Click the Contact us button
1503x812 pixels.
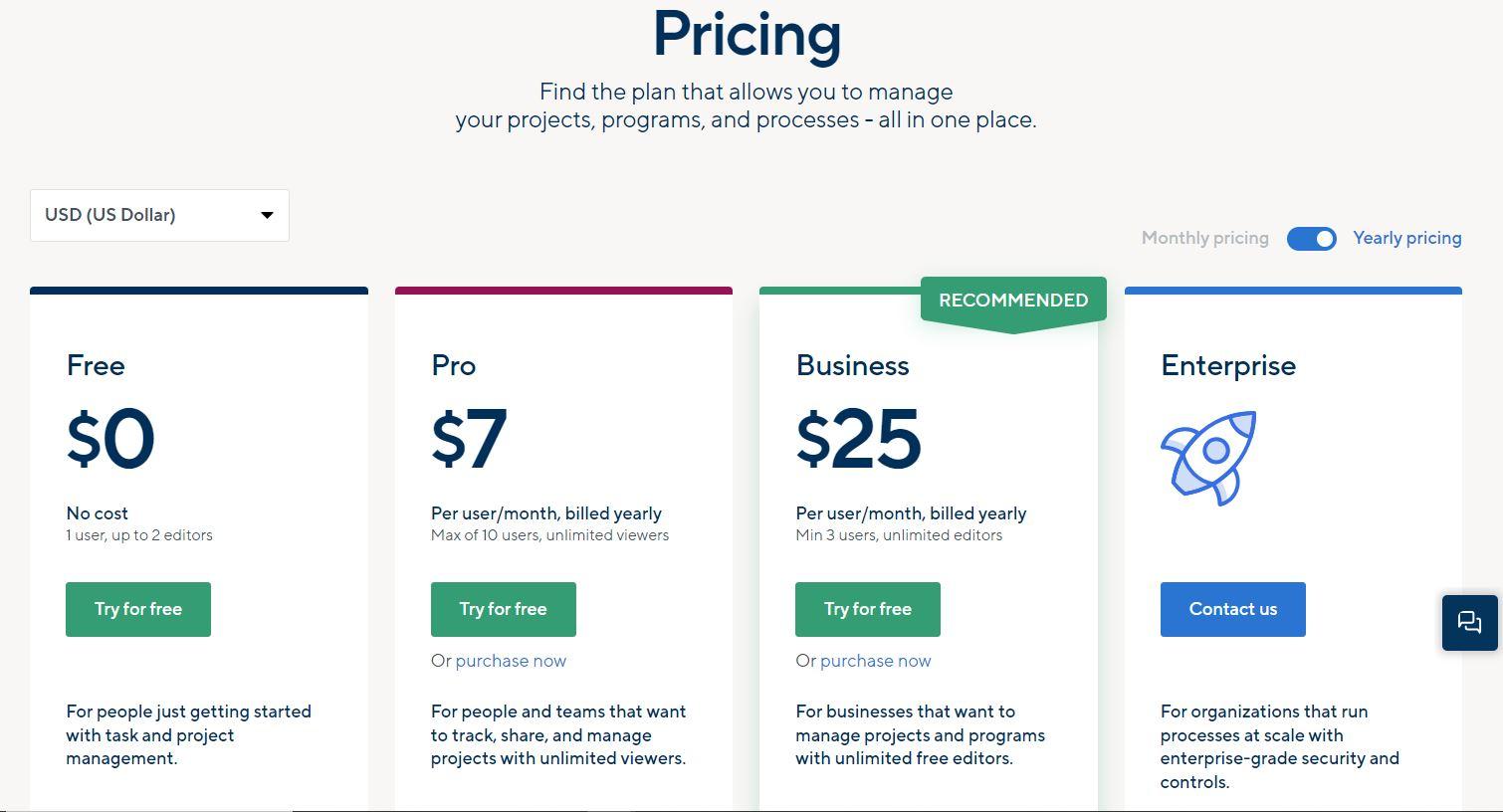(x=1232, y=609)
